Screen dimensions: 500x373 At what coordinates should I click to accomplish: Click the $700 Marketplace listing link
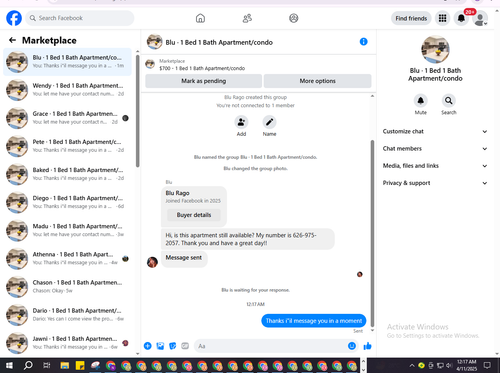click(202, 68)
